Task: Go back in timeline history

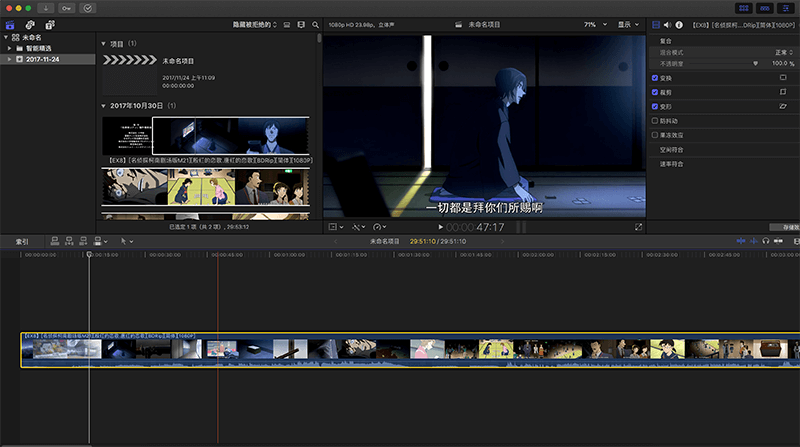Action: 335,241
